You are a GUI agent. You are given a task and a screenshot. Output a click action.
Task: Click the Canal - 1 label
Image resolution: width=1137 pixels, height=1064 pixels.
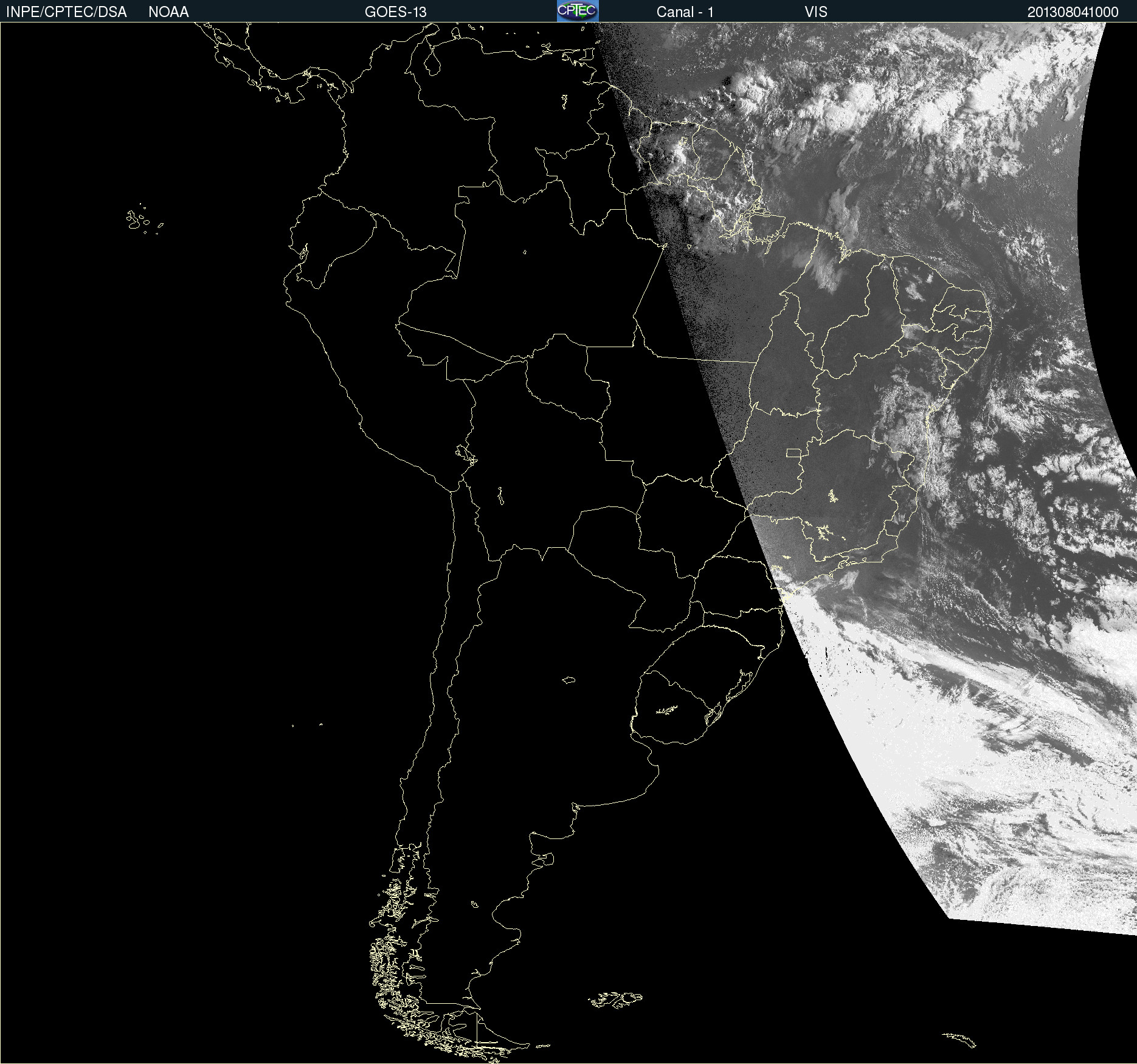point(685,12)
